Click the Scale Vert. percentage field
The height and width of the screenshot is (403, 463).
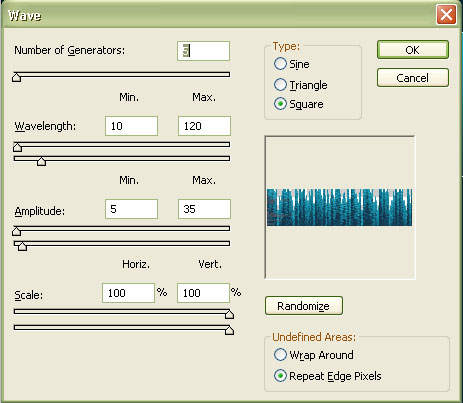click(203, 293)
